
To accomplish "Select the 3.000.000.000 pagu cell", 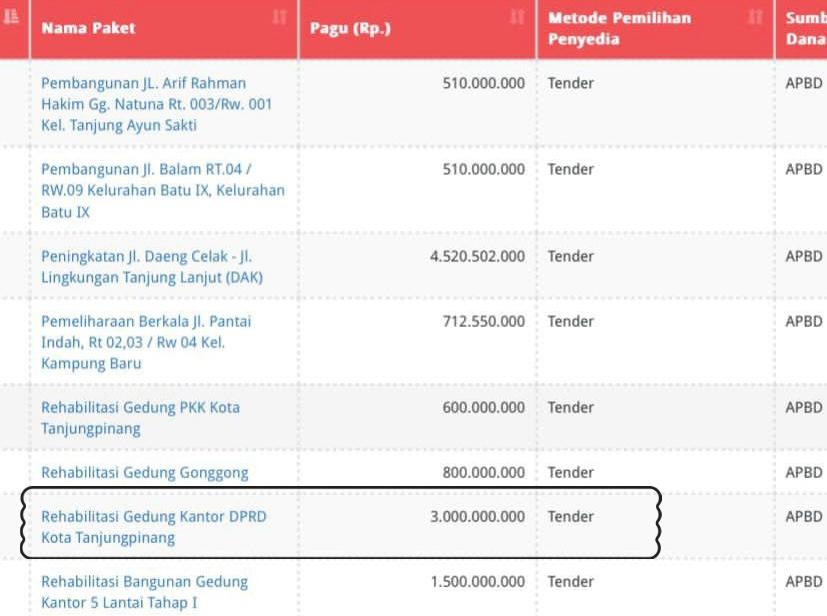I will (x=477, y=517).
